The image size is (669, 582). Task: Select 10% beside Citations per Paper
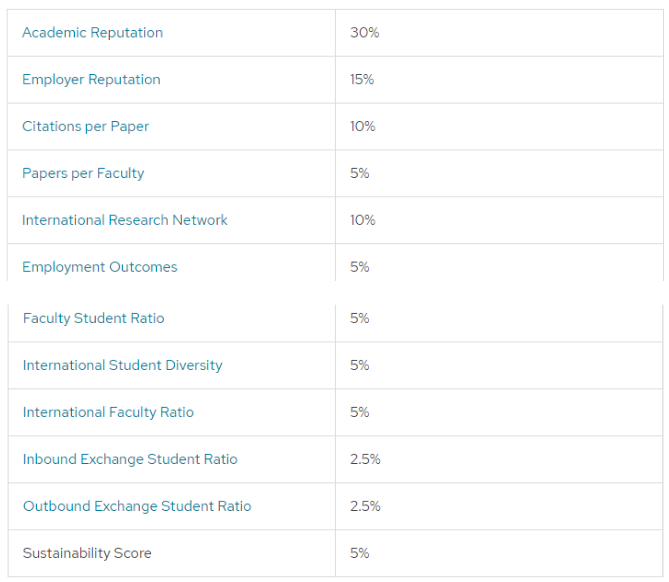click(x=363, y=126)
